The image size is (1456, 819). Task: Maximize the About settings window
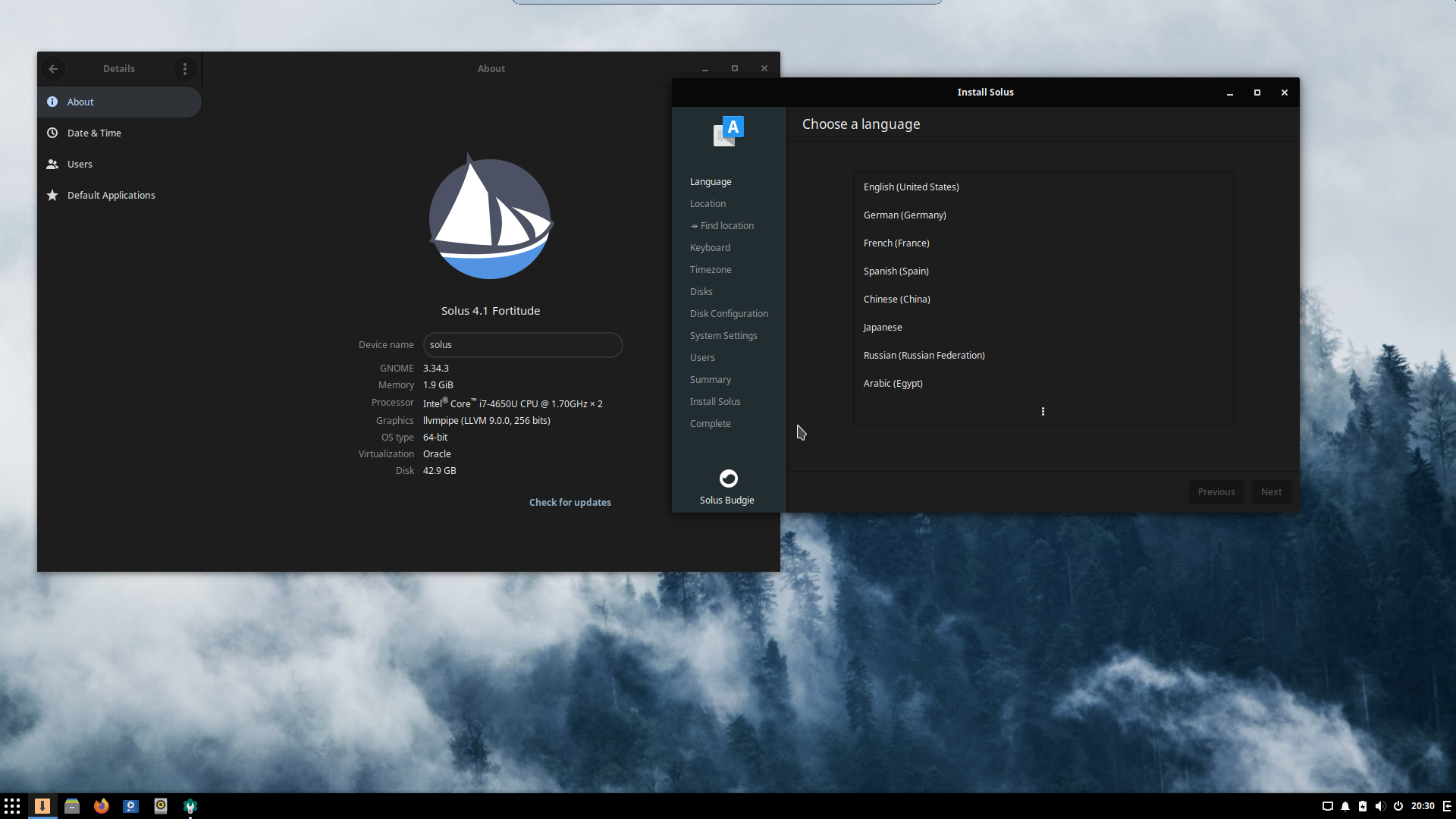click(x=735, y=69)
